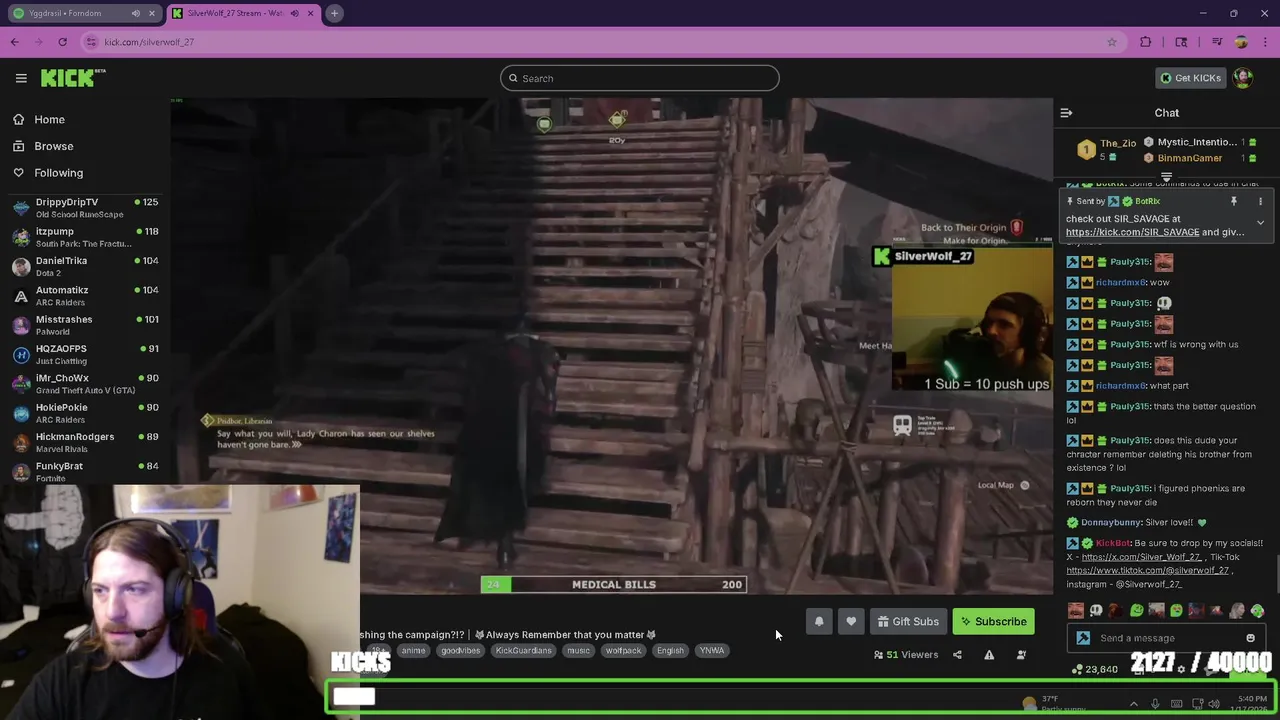Screen dimensions: 1280x720
Task: Open FunkyBrat channel in sidebar
Action: [85, 471]
